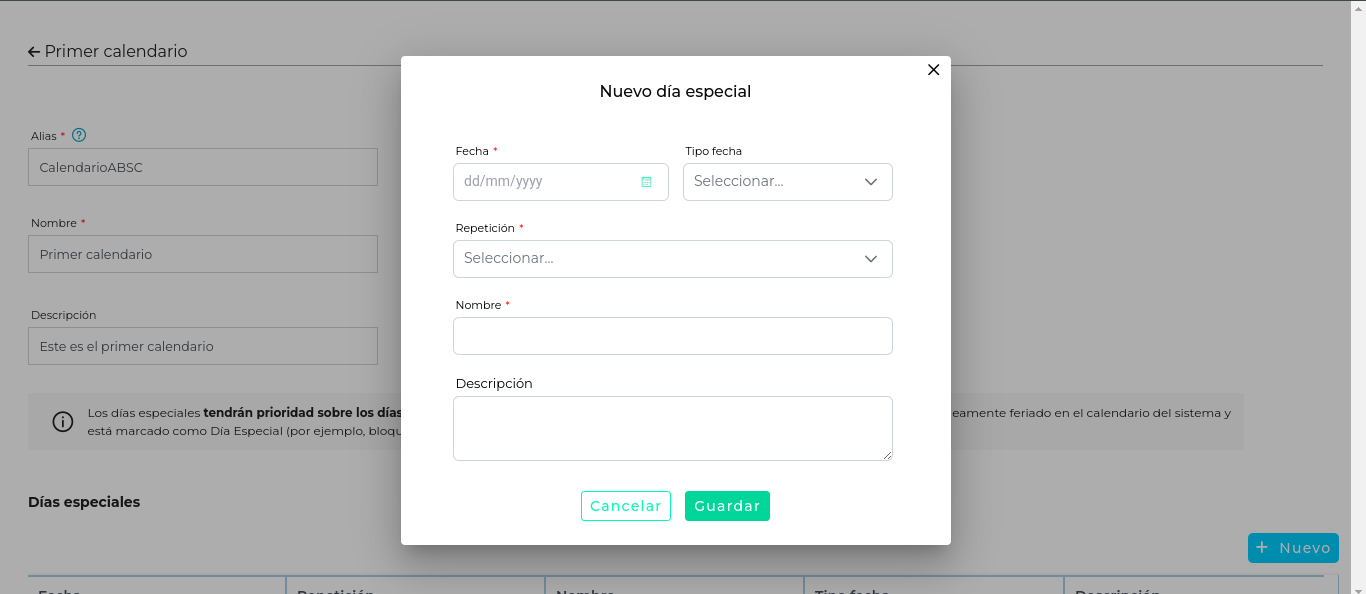Click the Nuevo día especial title
Viewport: 1366px width, 594px height.
pos(675,91)
